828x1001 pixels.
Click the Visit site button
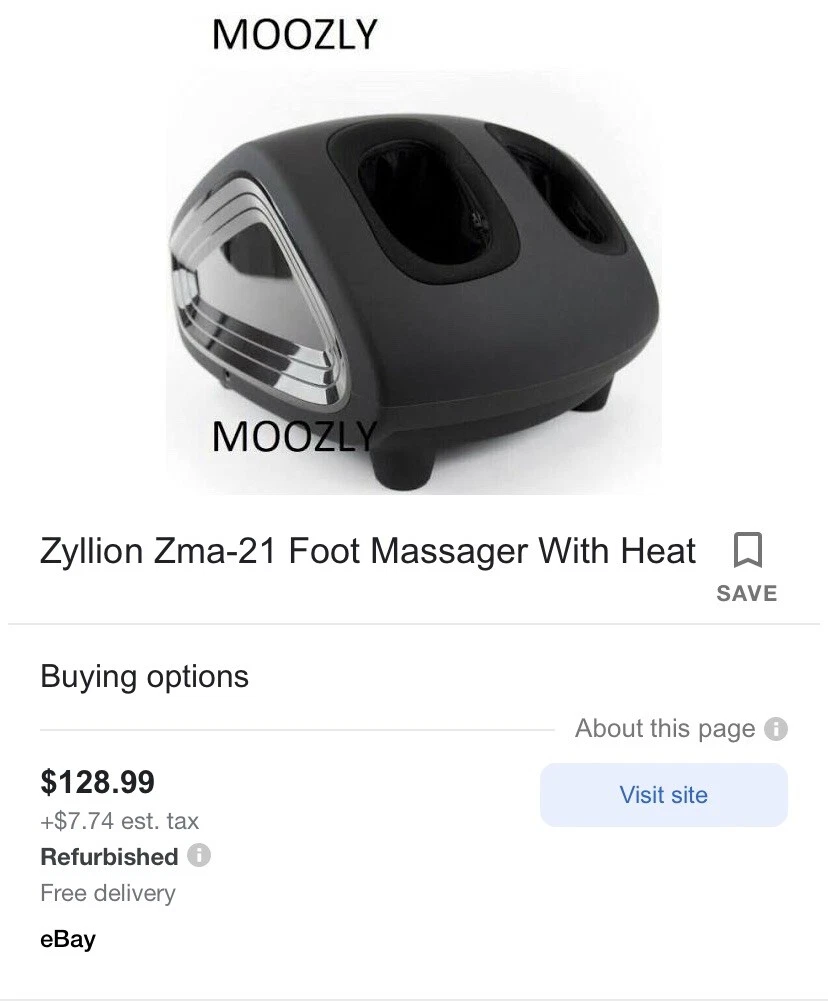click(663, 795)
